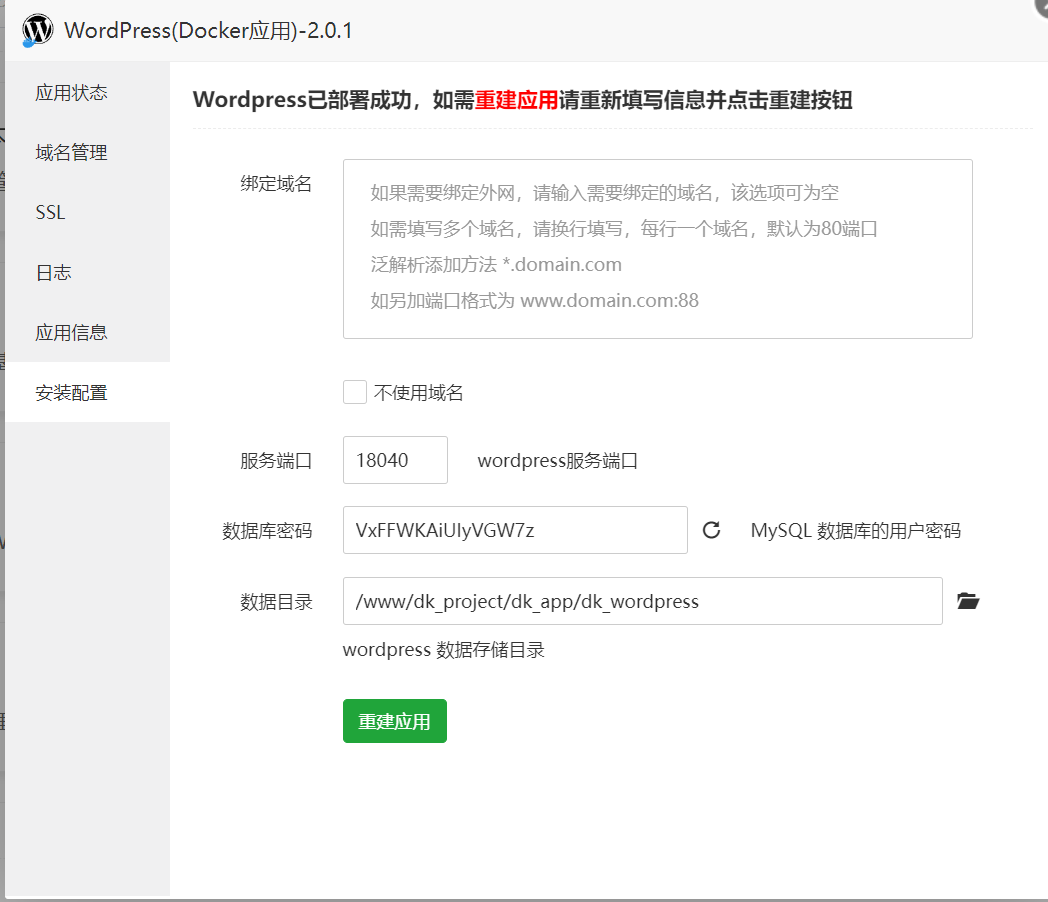Click the 绑定域名 label

276,184
